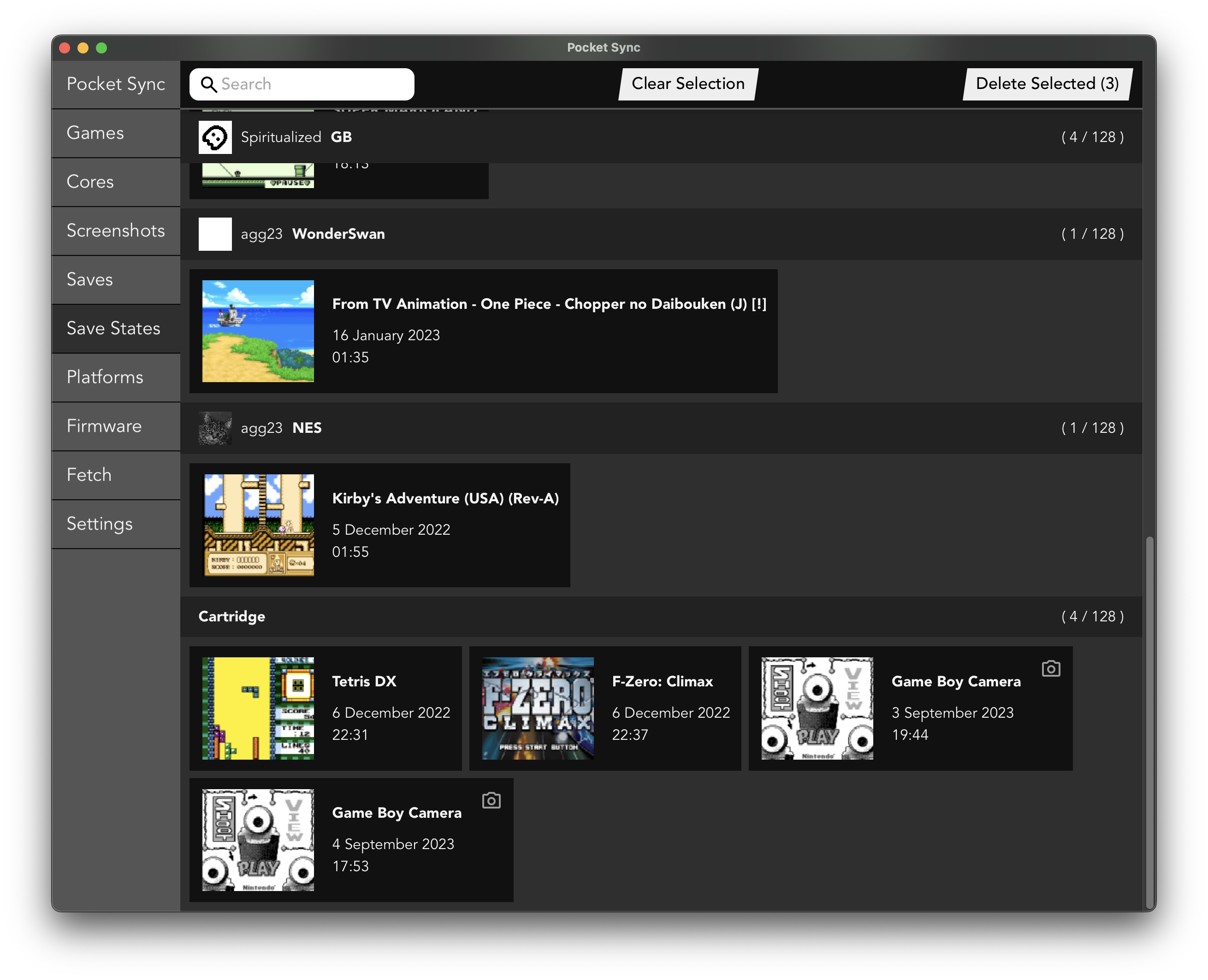Click the Spiritualized GB core author icon

pyautogui.click(x=214, y=137)
